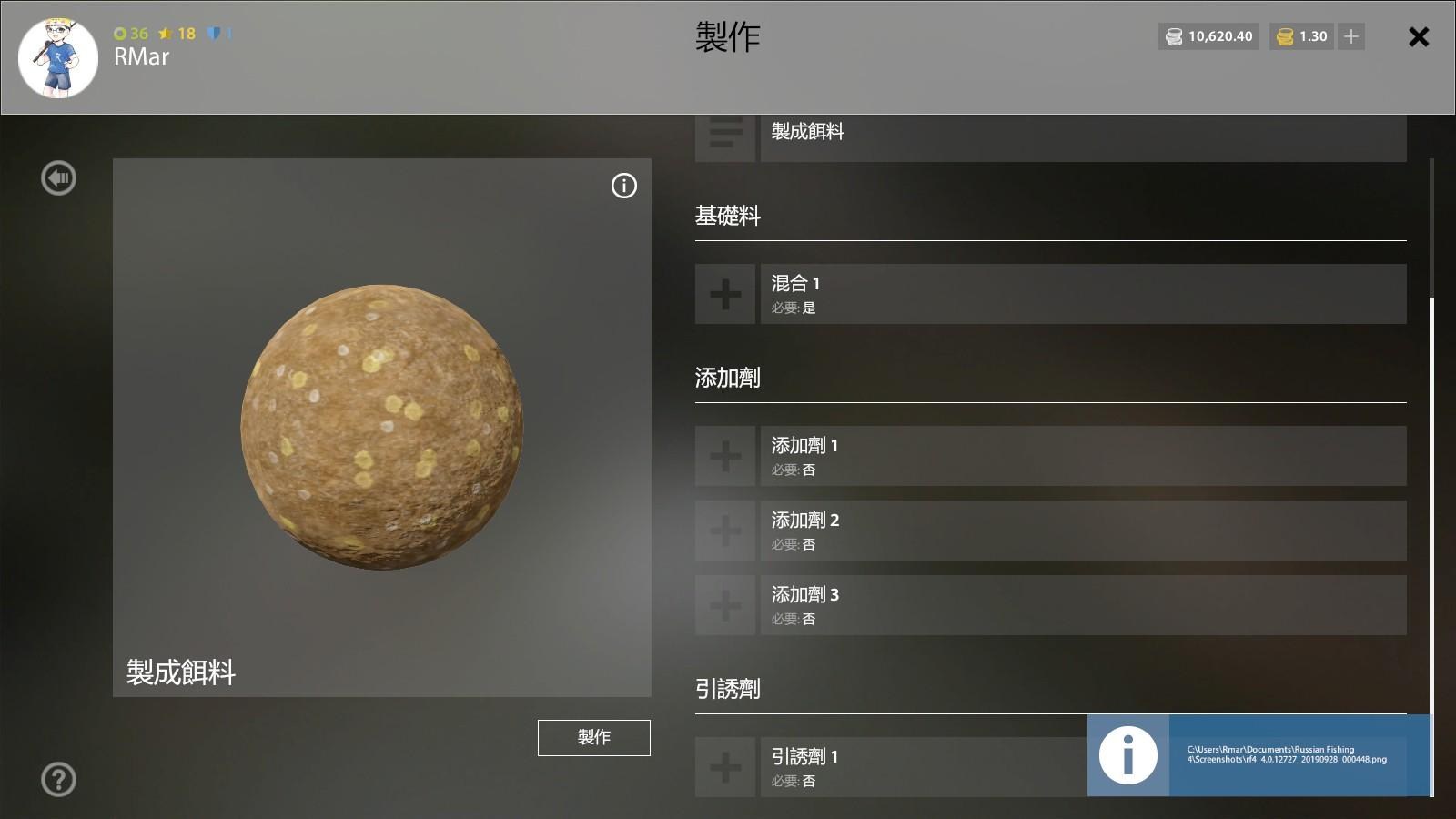Viewport: 1456px width, 819px height.
Task: Click the plus icon for 添加劑 1
Action: (725, 456)
